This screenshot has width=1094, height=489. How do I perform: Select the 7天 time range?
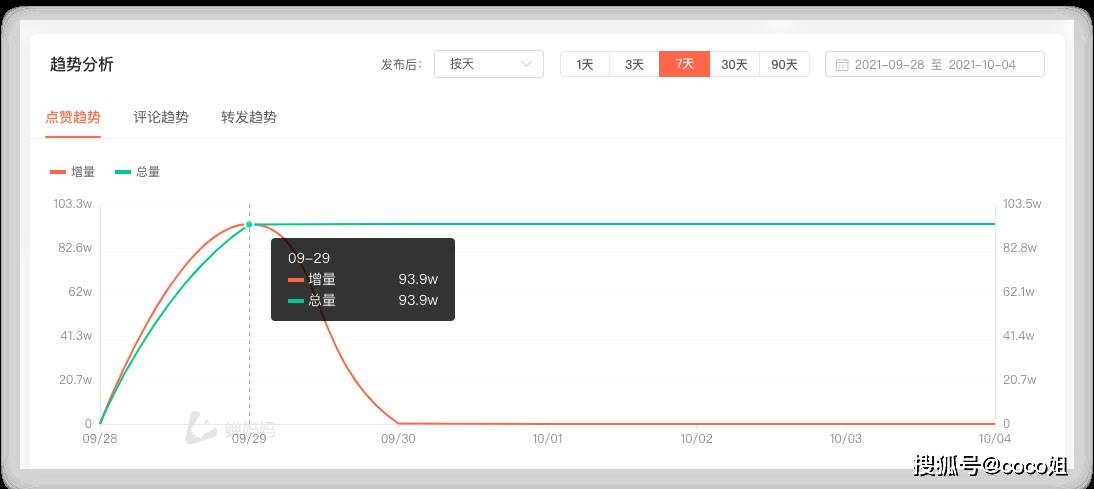click(684, 64)
